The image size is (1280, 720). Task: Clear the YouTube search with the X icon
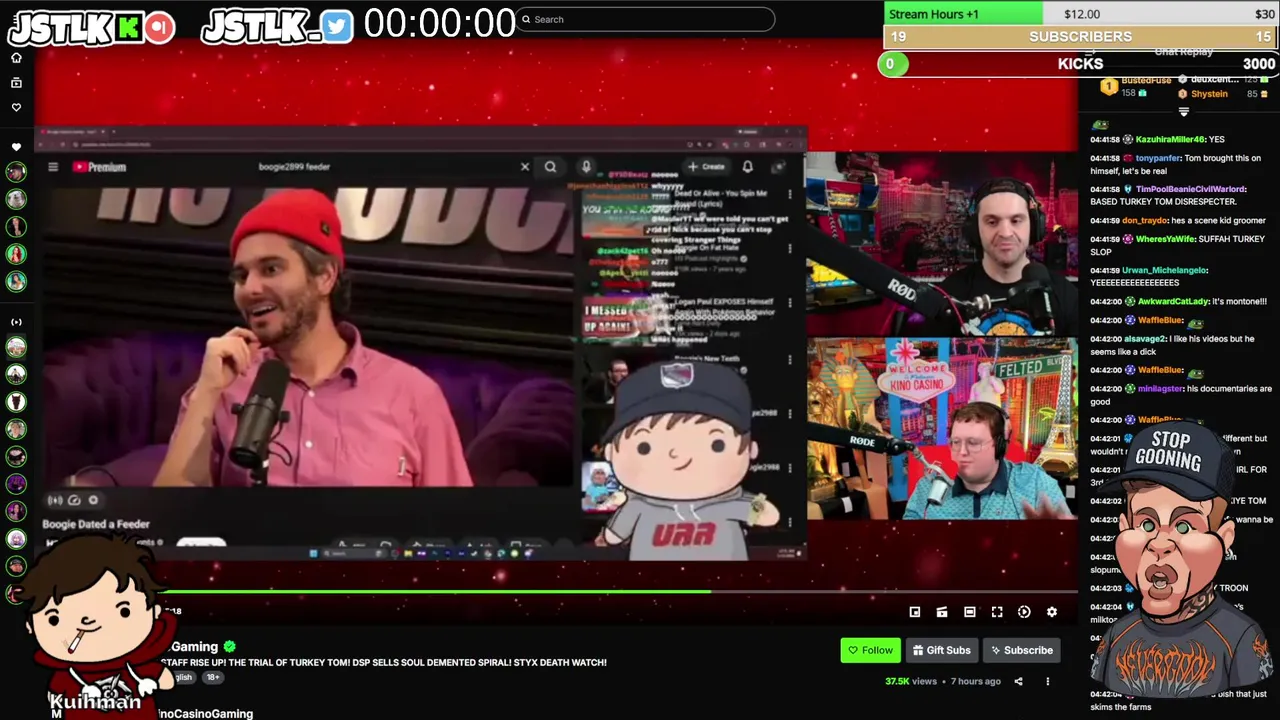(525, 167)
